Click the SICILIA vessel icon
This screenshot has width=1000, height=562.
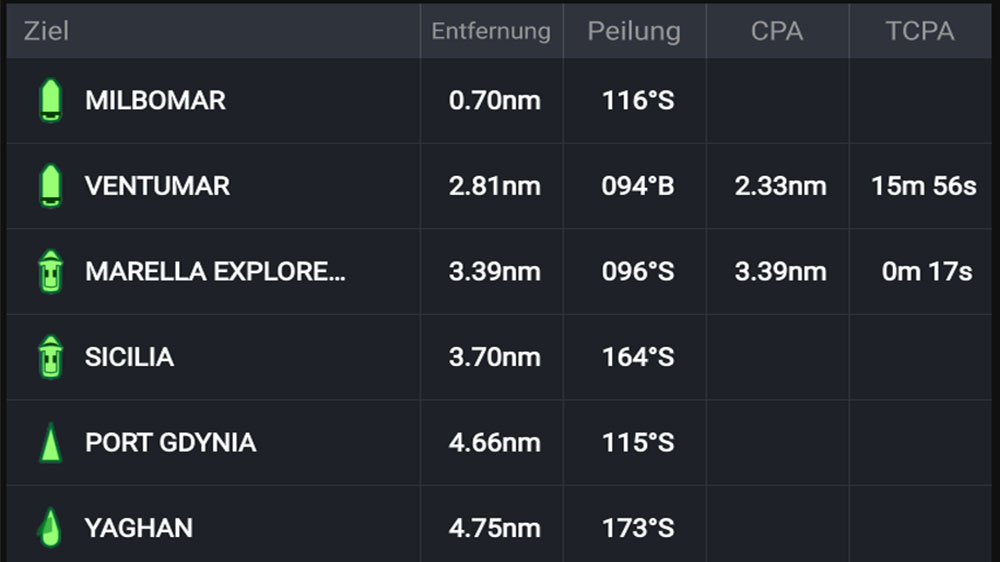(50, 358)
